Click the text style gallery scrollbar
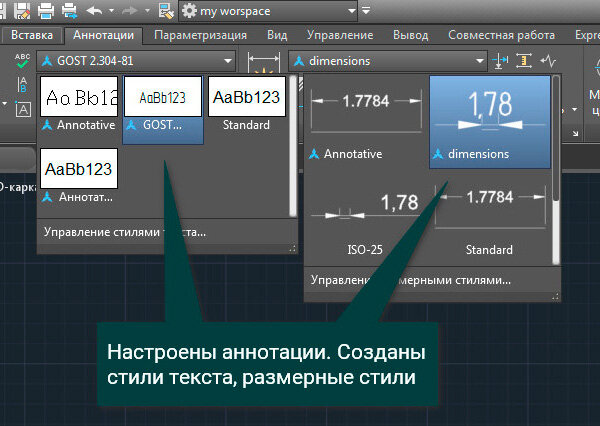Image resolution: width=600 pixels, height=426 pixels. [293, 146]
